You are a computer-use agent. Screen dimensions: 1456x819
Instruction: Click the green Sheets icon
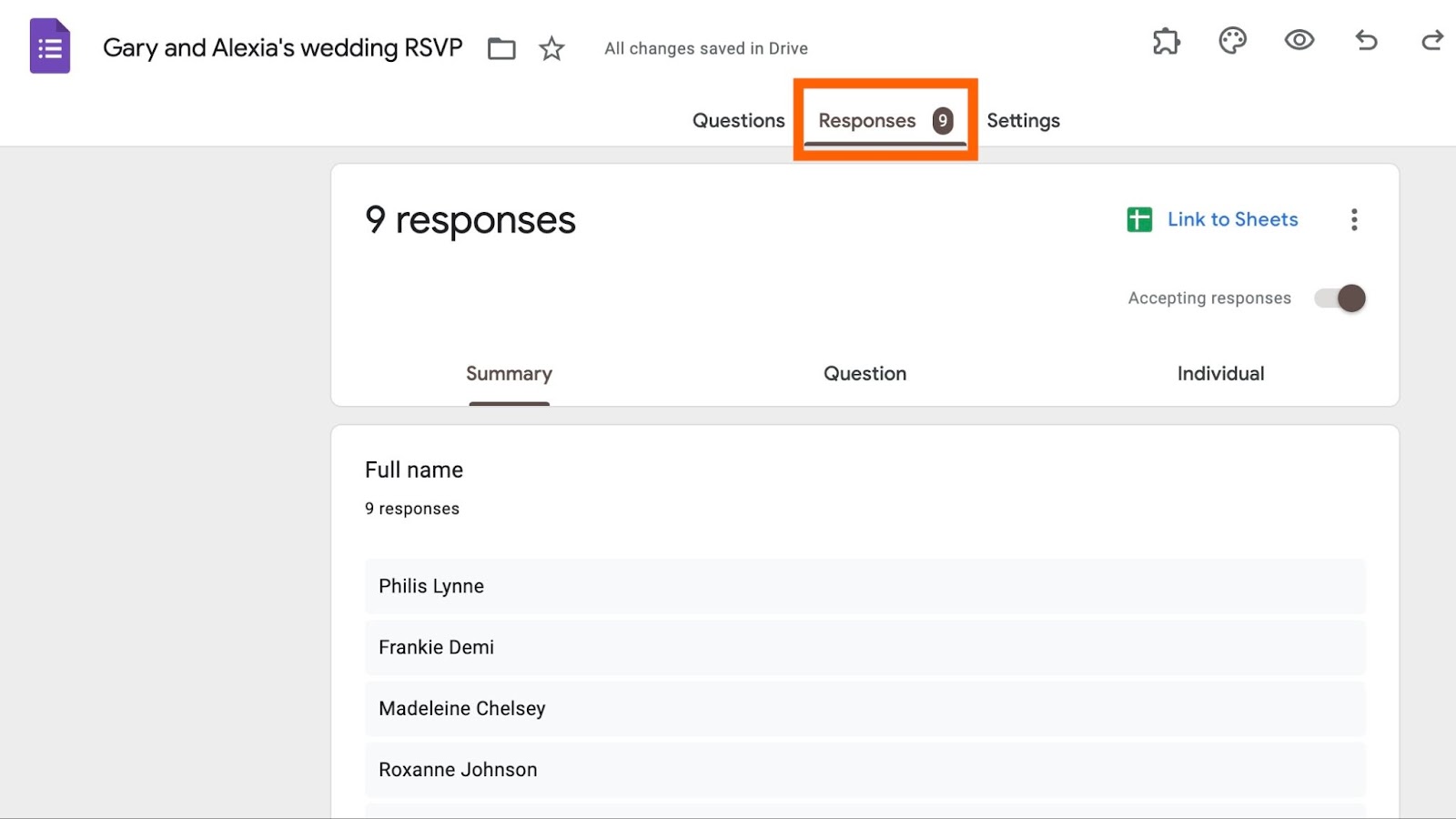[1139, 219]
